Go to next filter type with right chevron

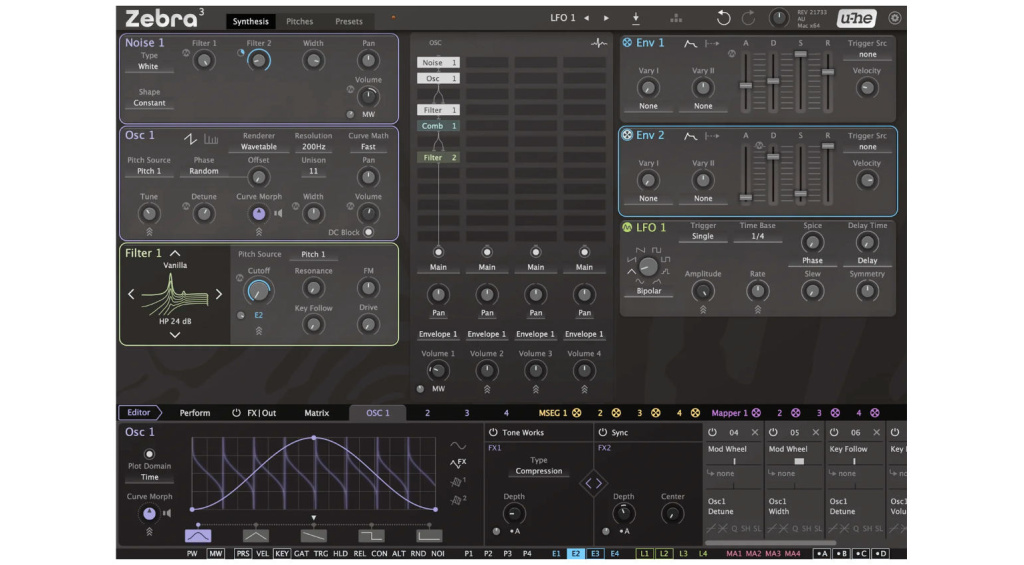(219, 294)
